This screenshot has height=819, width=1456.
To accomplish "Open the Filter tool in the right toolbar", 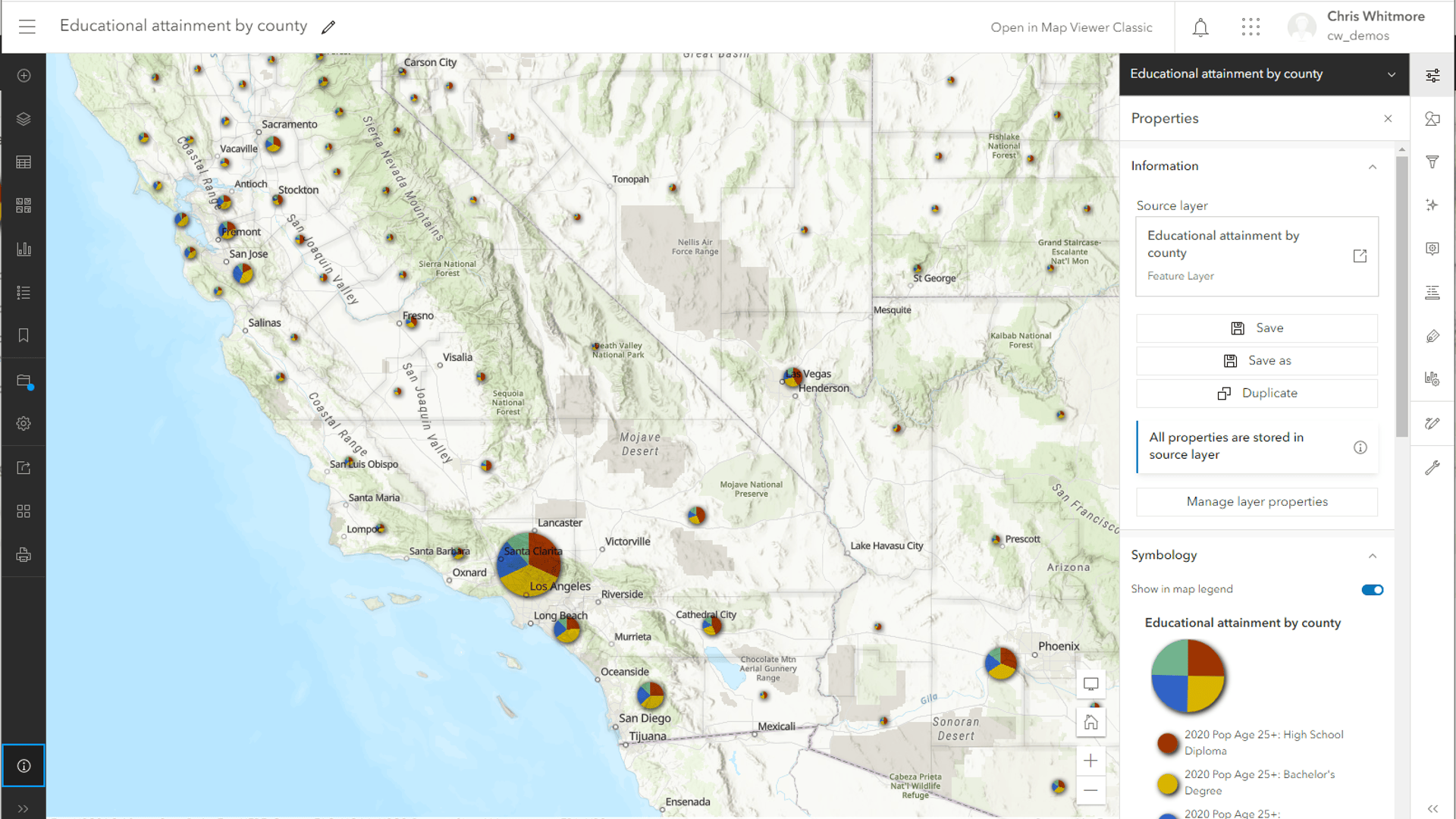I will tap(1432, 162).
